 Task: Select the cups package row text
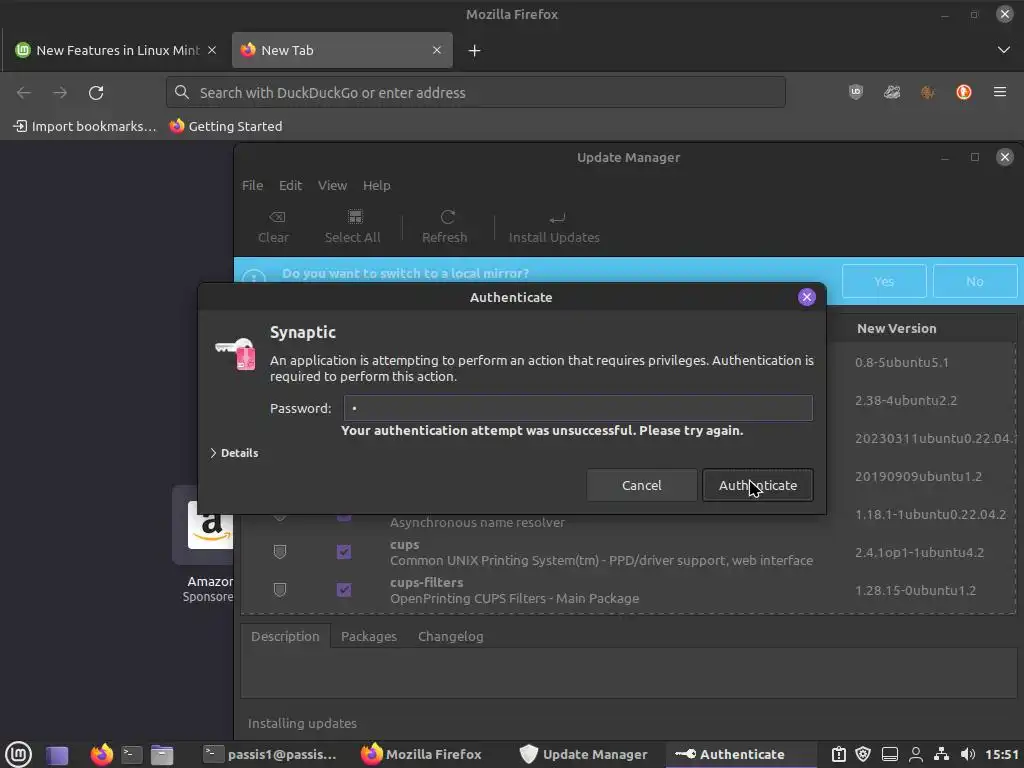pos(601,552)
